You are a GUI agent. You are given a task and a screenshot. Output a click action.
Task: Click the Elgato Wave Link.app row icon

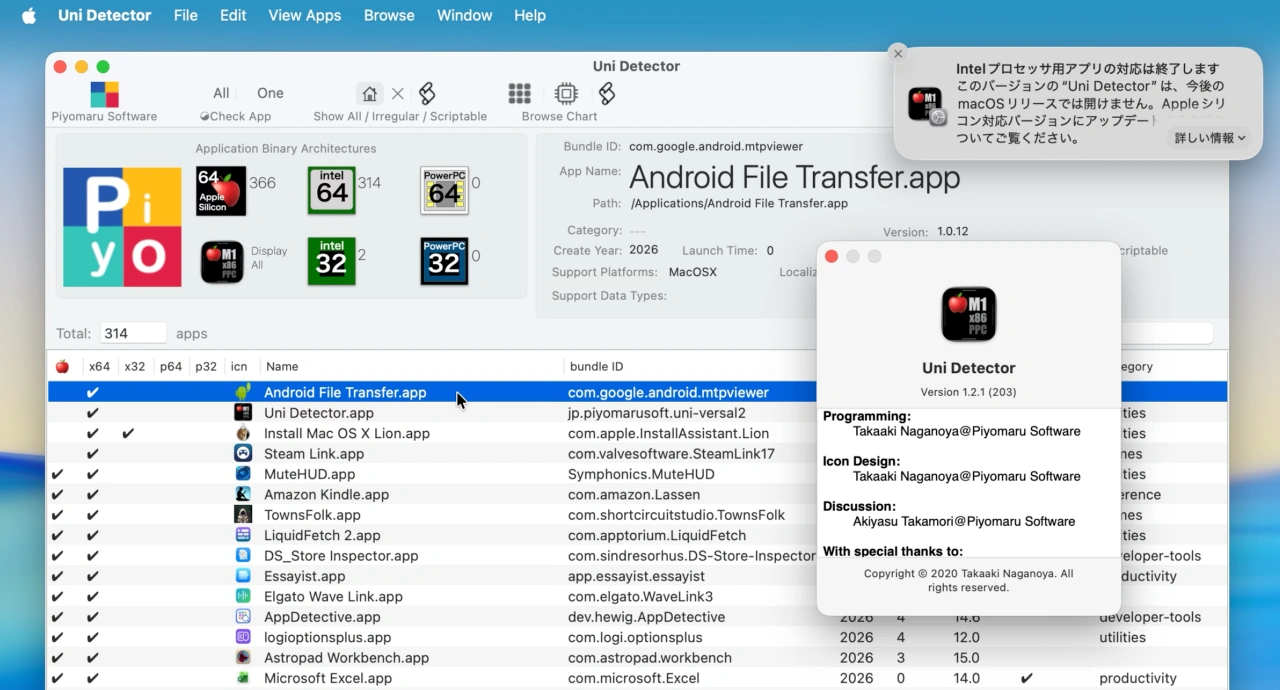(x=243, y=597)
